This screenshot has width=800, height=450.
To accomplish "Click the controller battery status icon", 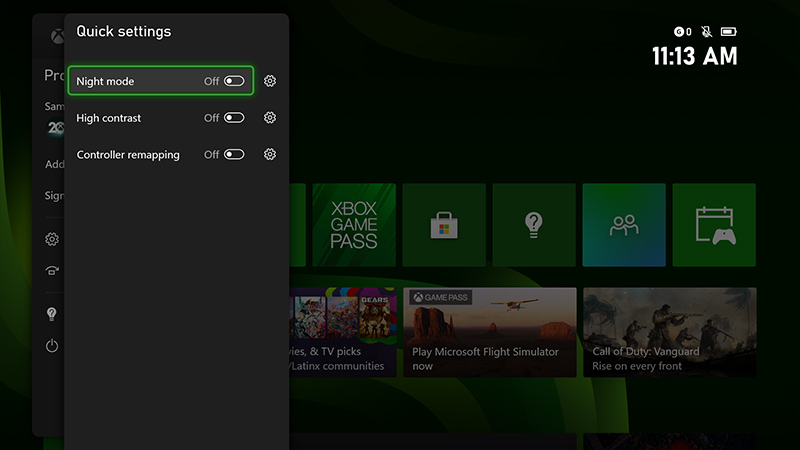I will point(729,32).
